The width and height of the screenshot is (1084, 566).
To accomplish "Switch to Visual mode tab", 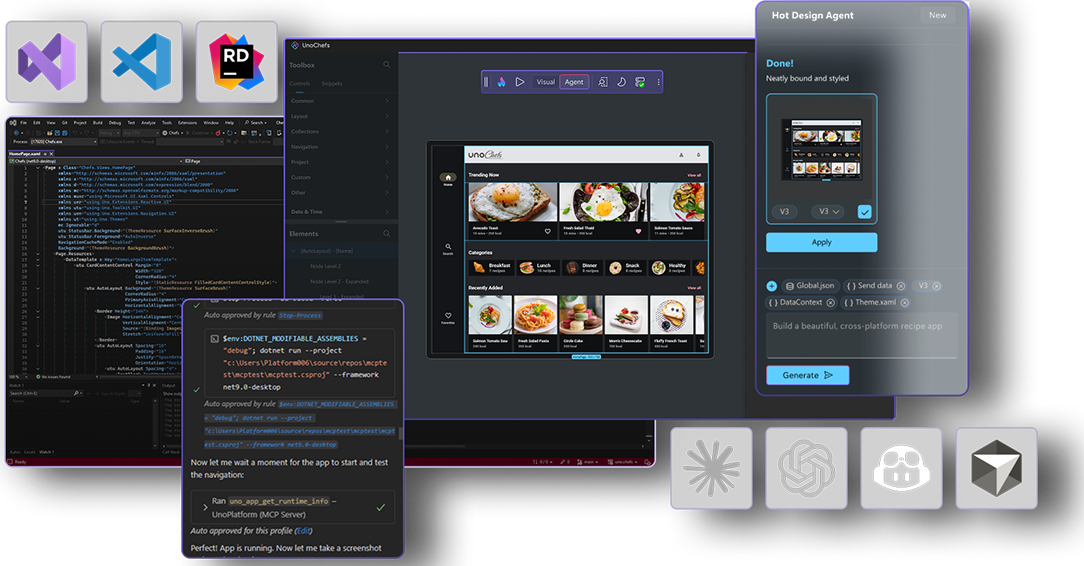I will 545,82.
